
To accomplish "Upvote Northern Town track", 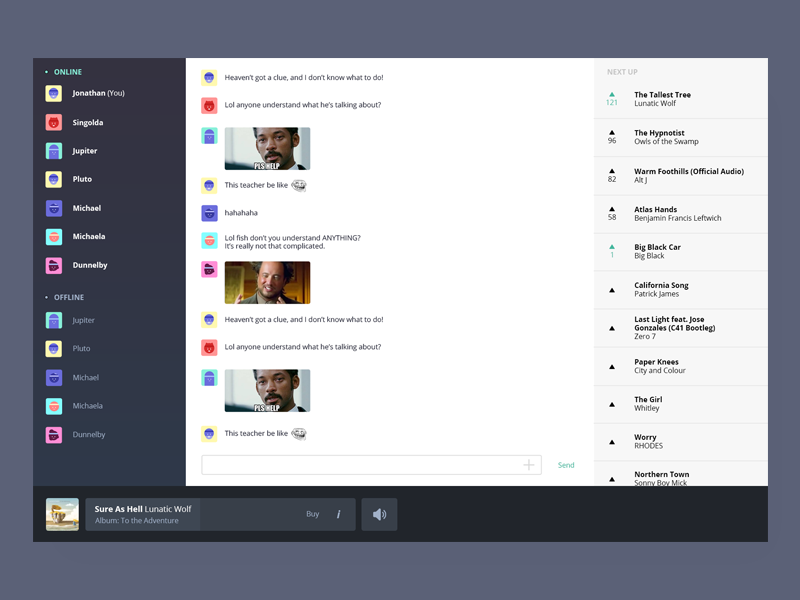I will click(x=612, y=480).
